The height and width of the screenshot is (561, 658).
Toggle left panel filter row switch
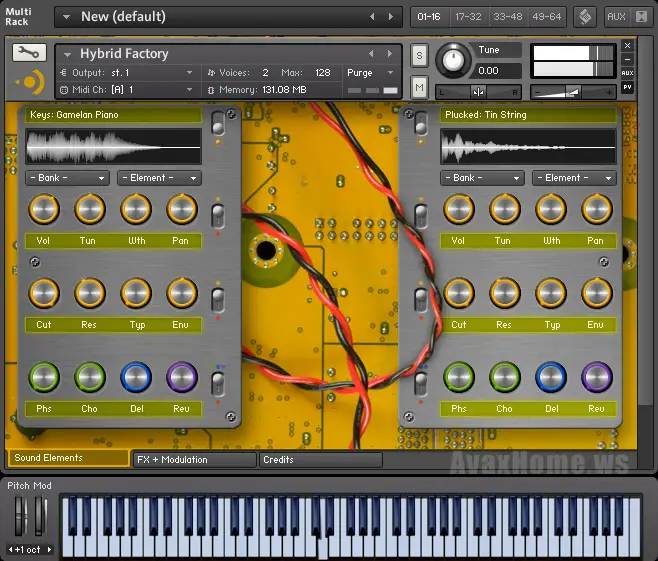[218, 300]
